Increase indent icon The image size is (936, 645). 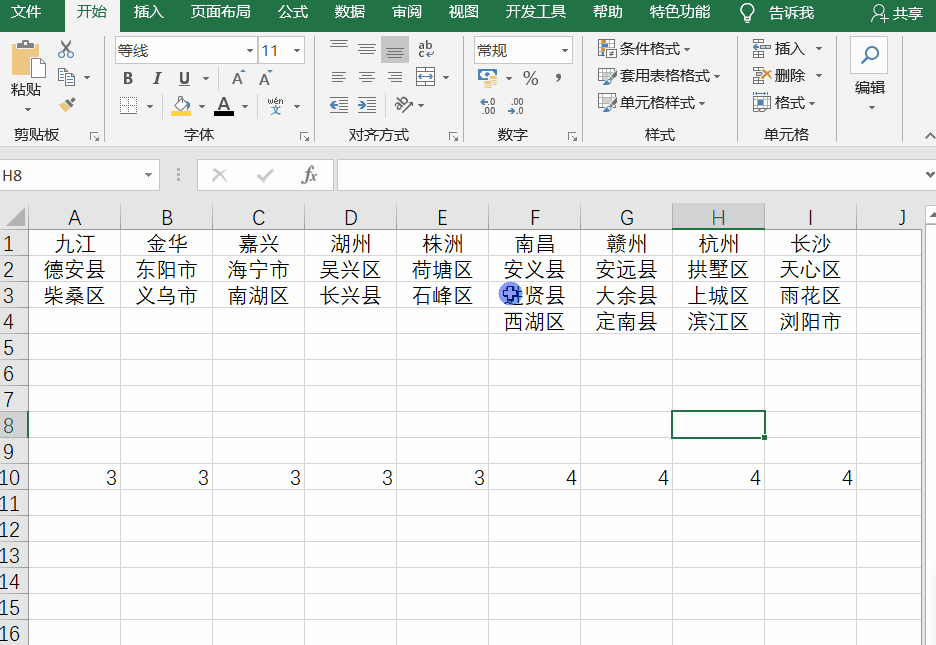(367, 106)
